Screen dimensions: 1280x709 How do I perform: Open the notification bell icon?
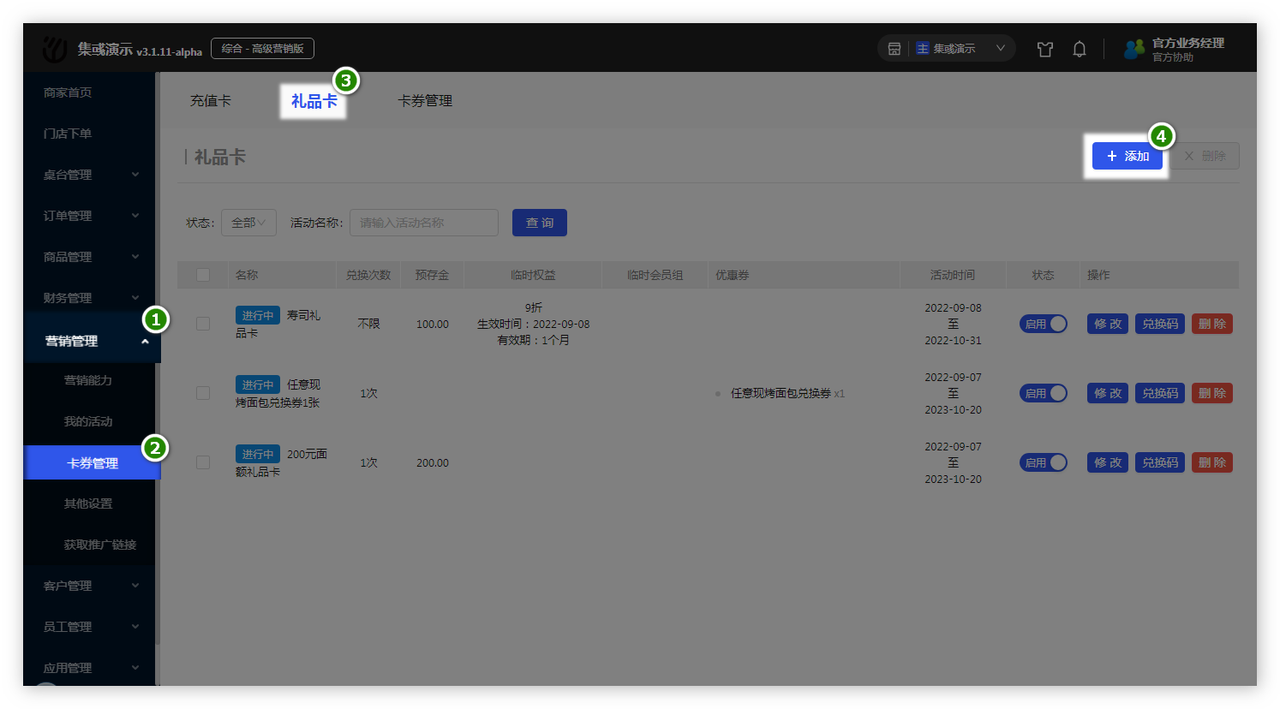click(1079, 49)
